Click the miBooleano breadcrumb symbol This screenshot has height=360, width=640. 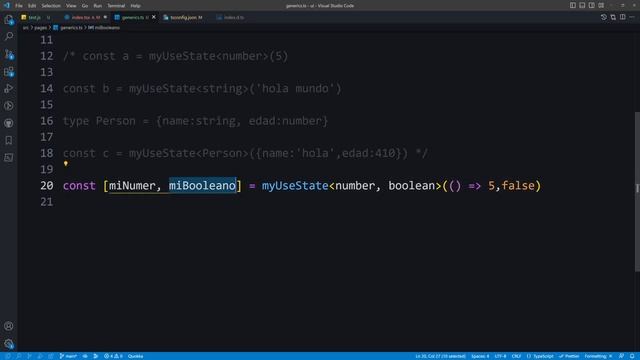click(x=107, y=28)
